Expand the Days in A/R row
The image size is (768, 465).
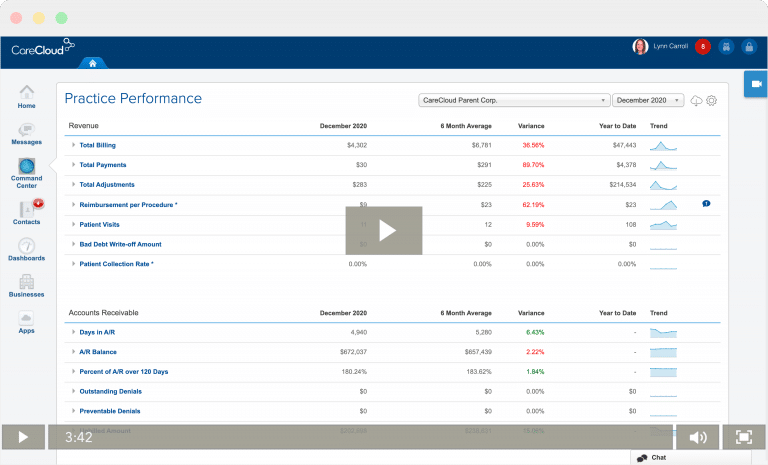coord(73,332)
